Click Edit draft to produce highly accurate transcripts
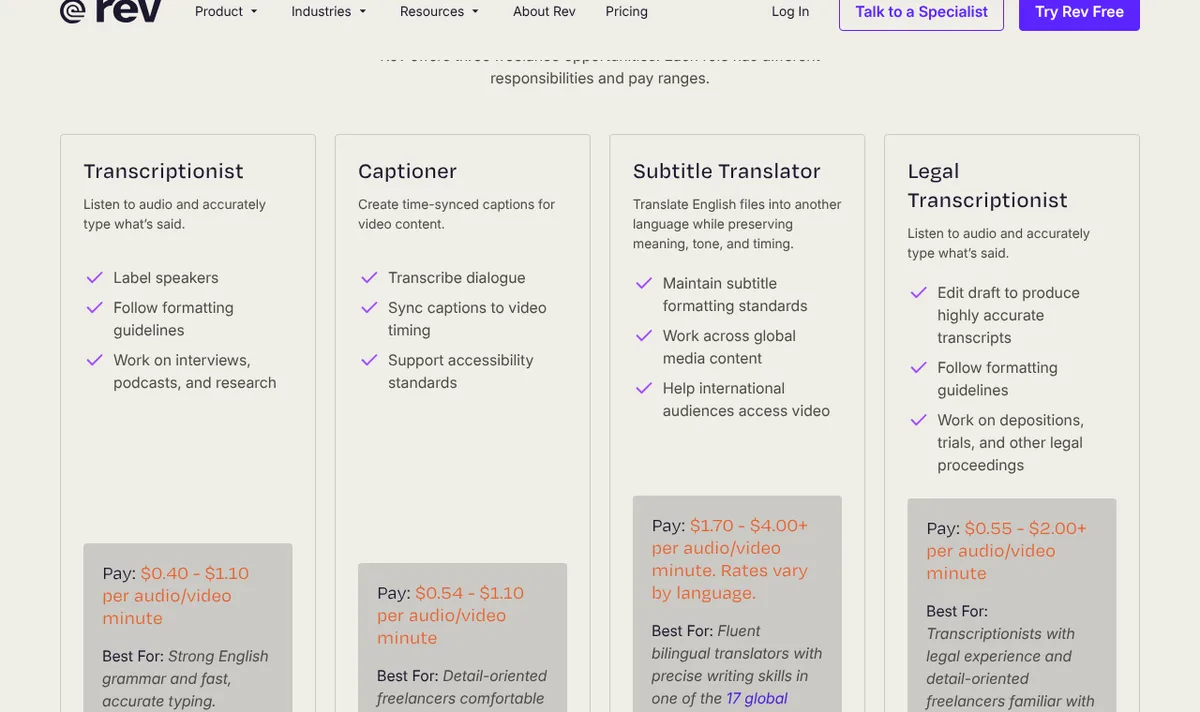This screenshot has width=1200, height=712. (1008, 315)
